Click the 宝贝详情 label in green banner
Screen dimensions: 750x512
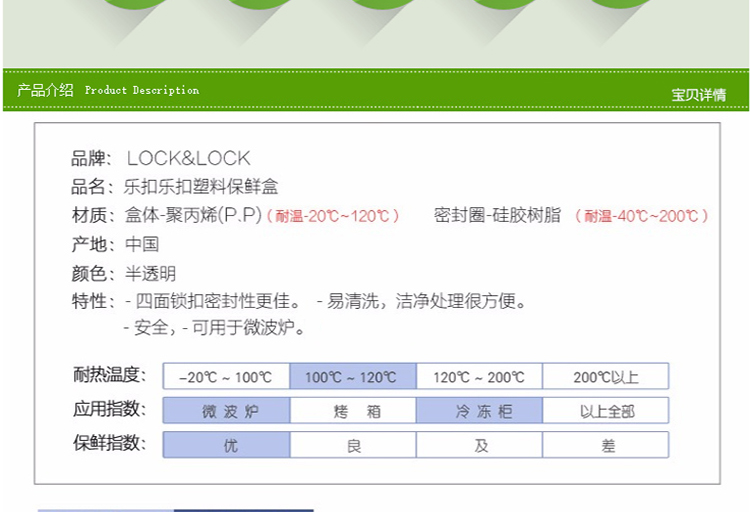[698, 95]
